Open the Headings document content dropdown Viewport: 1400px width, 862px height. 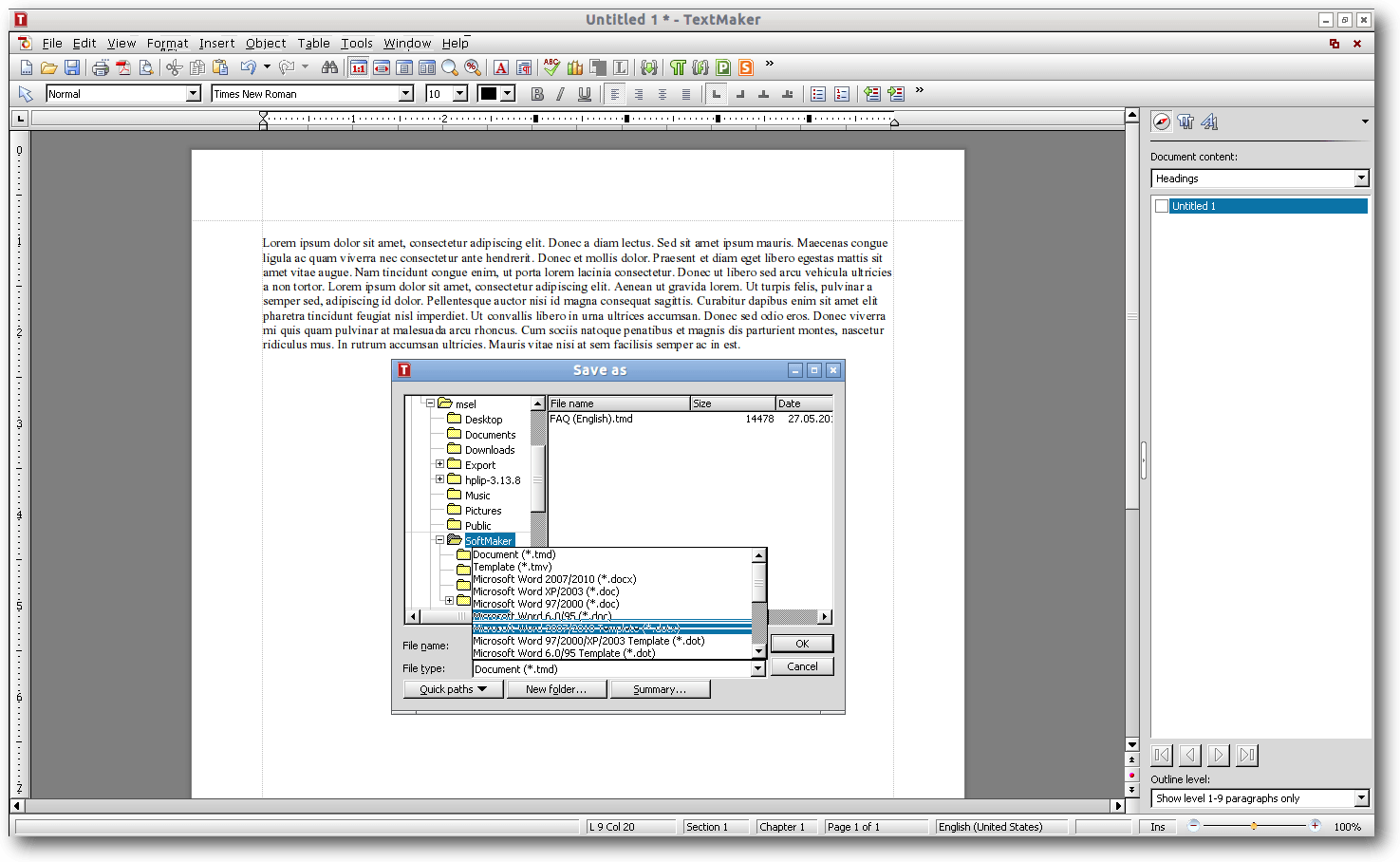pos(1361,178)
